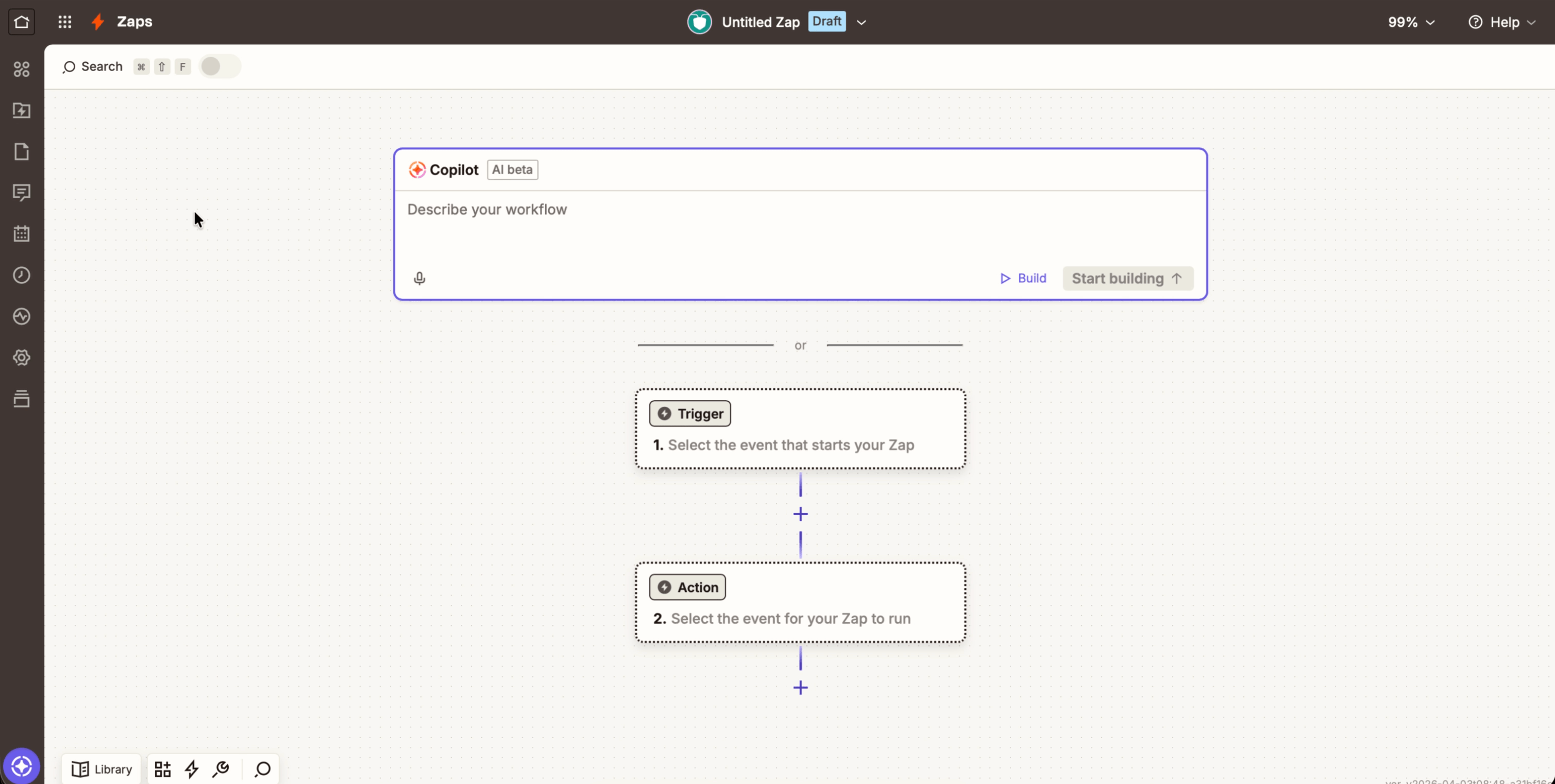Expand the Help dropdown
Image resolution: width=1555 pixels, height=784 pixels.
[1503, 22]
